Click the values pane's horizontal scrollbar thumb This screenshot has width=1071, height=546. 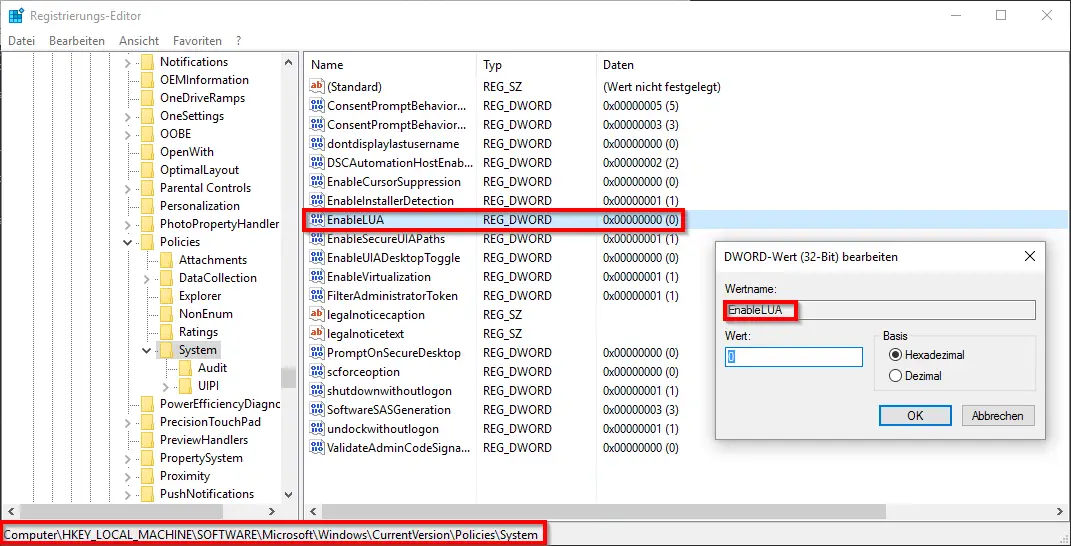click(x=604, y=511)
